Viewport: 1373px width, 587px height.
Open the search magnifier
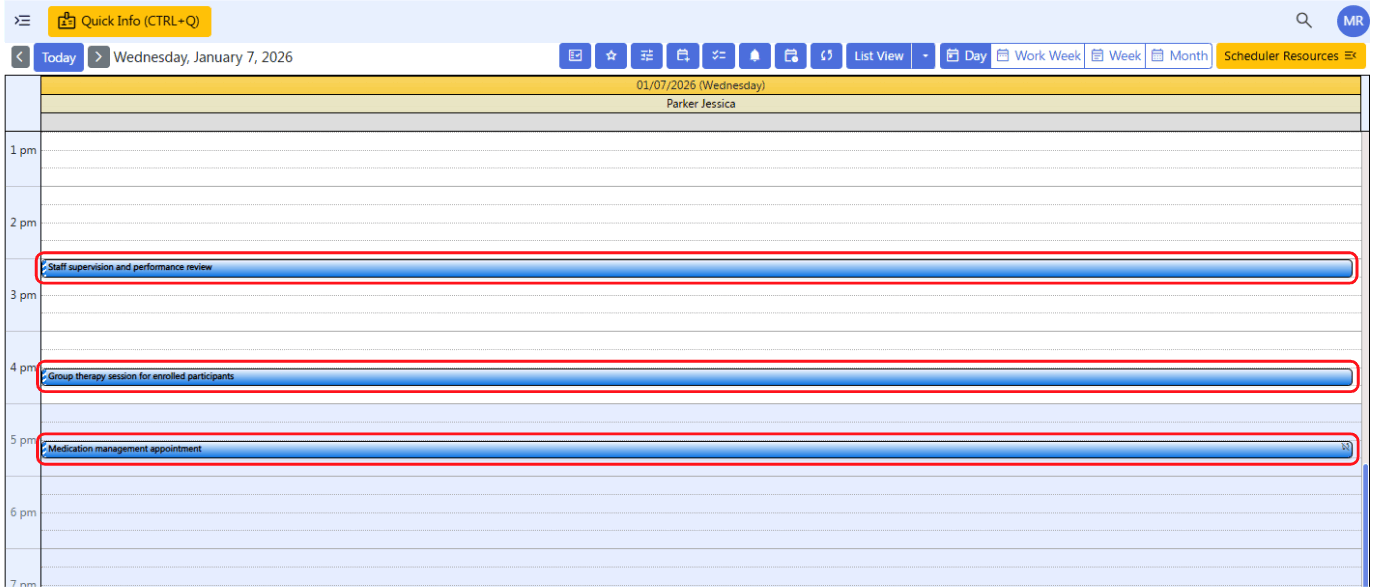point(1303,20)
